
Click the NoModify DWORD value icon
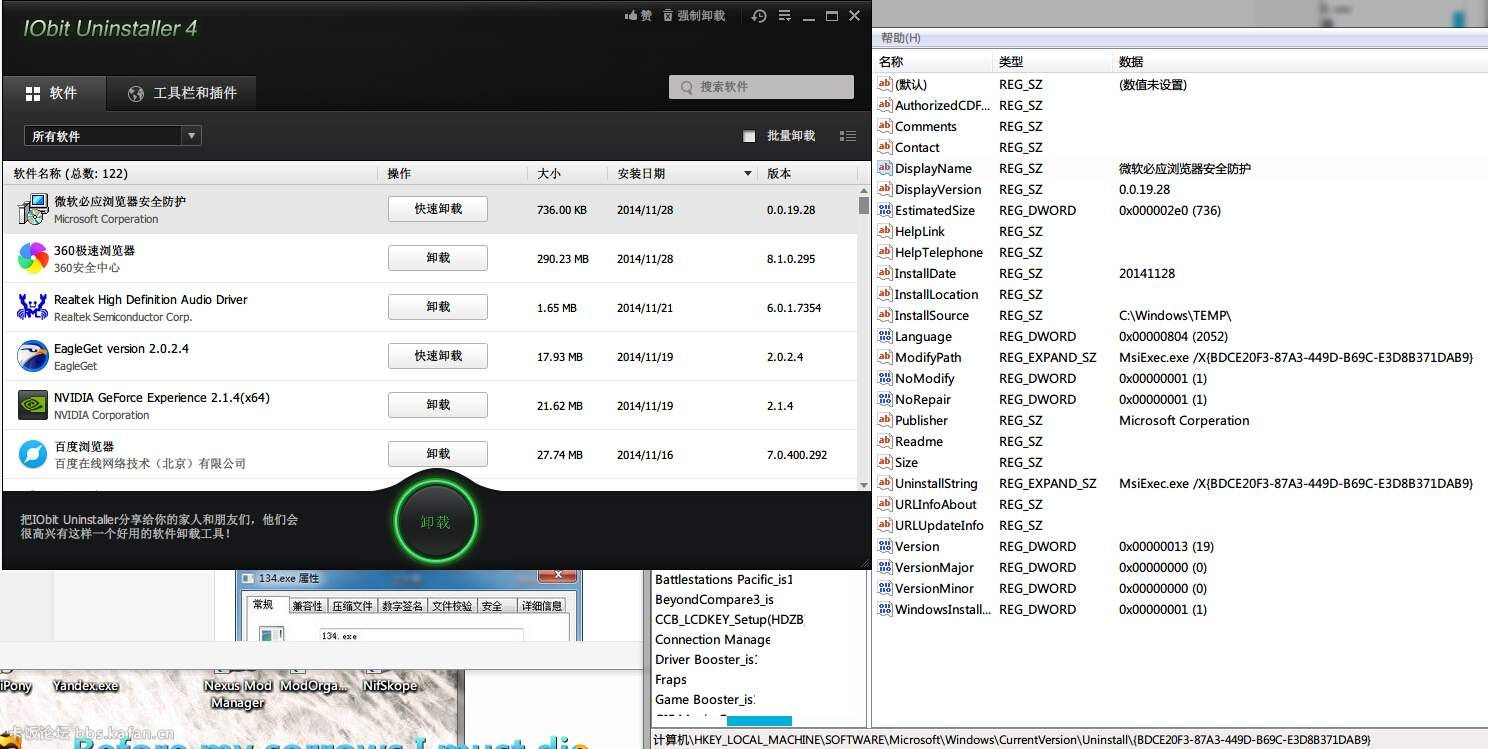tap(884, 378)
